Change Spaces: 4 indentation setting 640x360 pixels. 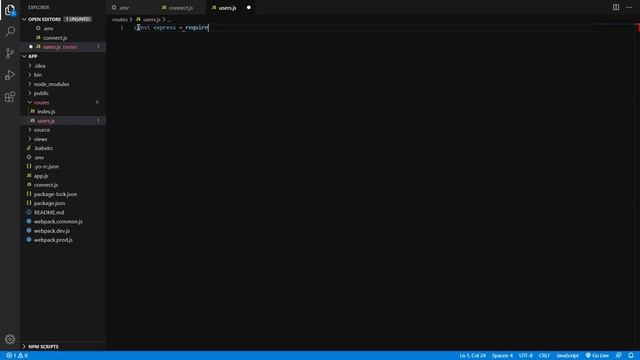point(502,356)
